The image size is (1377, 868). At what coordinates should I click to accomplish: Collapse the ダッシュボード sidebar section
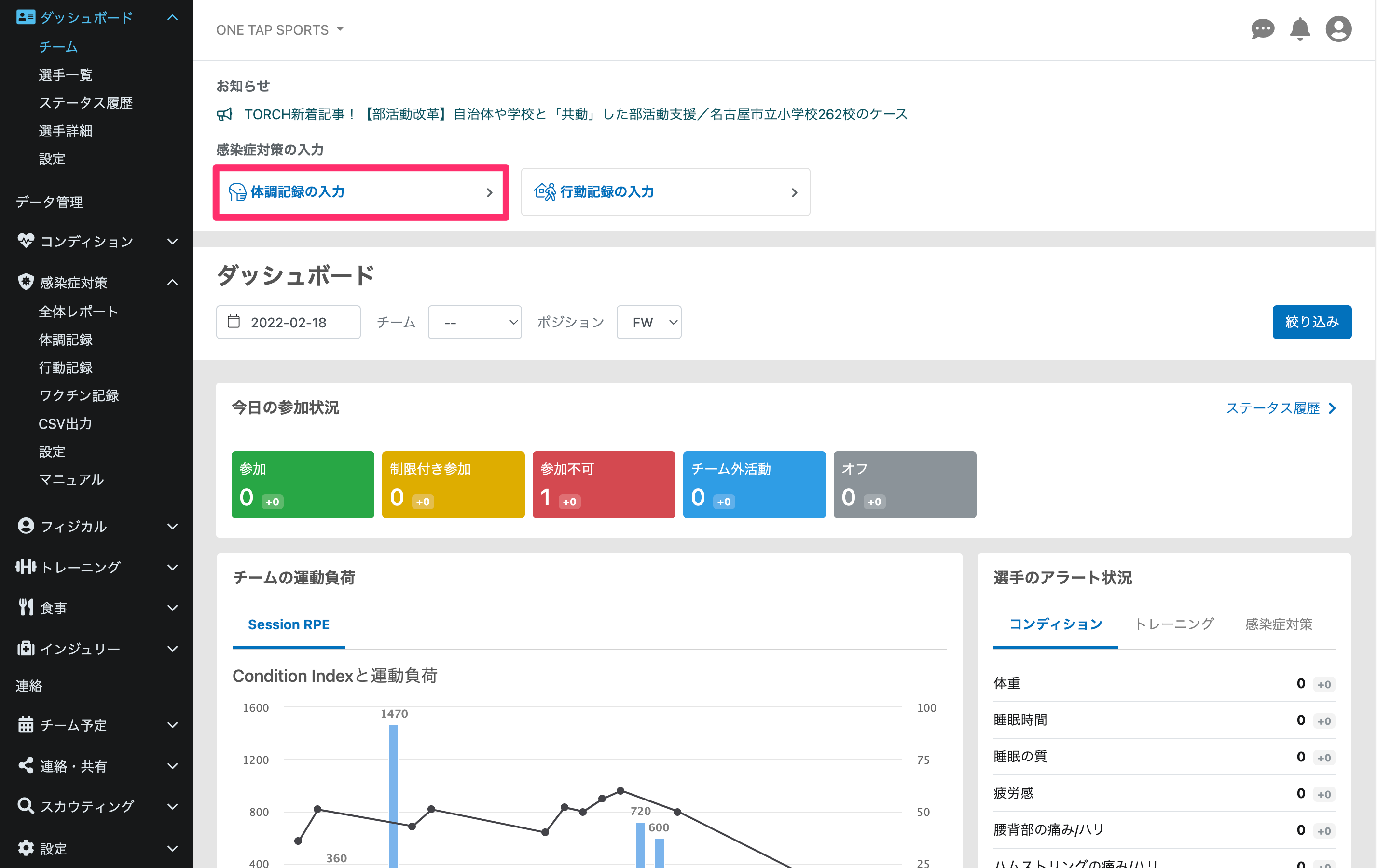172,18
